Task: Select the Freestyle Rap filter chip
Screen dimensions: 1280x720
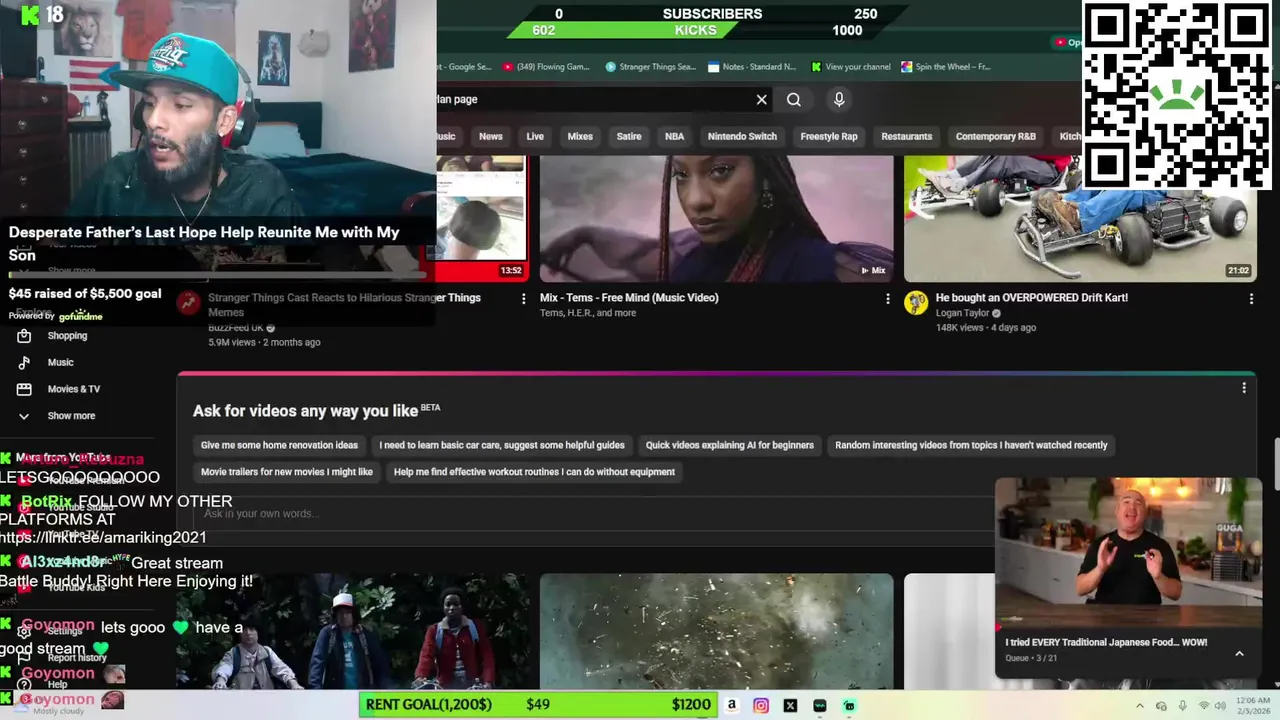Action: point(829,136)
